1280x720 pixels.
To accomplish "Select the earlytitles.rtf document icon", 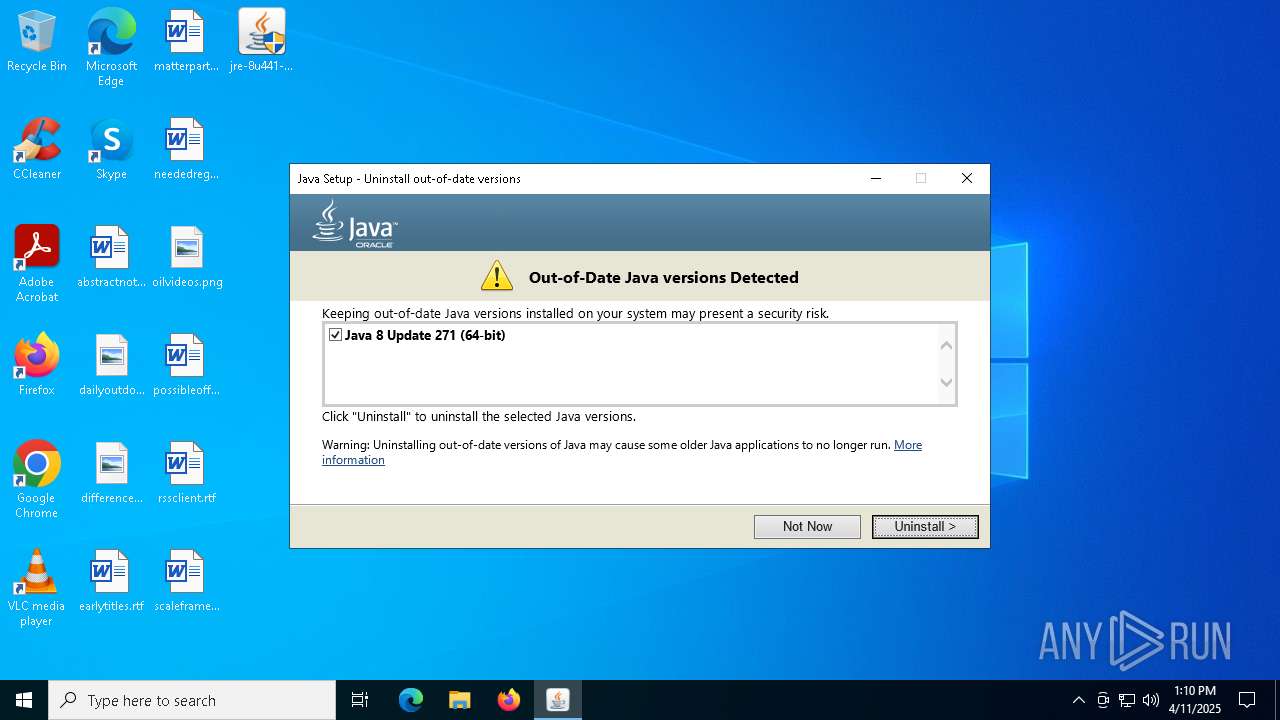I will [x=111, y=582].
